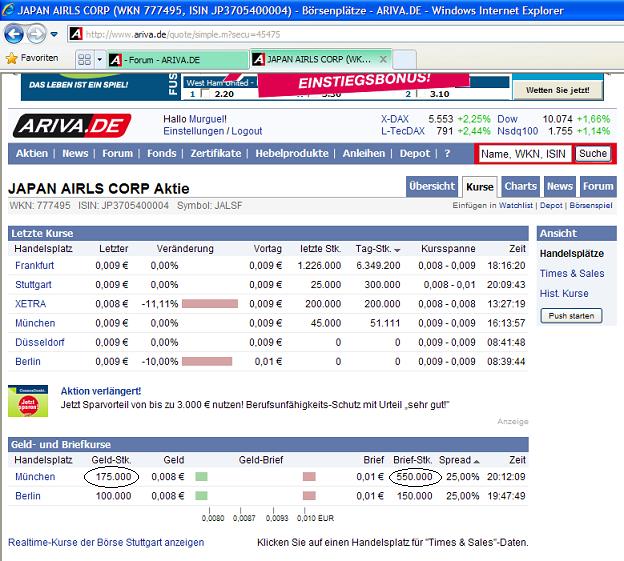624x561 pixels.
Task: Click the Suche button
Action: coord(592,154)
